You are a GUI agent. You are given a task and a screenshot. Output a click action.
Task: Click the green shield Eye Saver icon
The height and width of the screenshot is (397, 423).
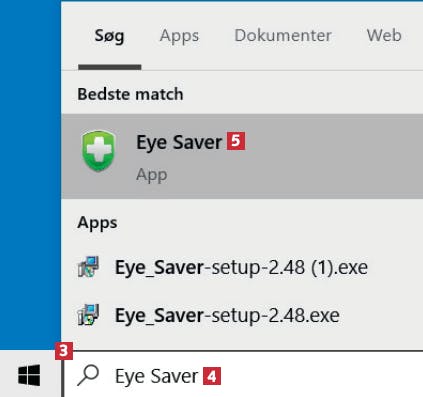click(99, 151)
